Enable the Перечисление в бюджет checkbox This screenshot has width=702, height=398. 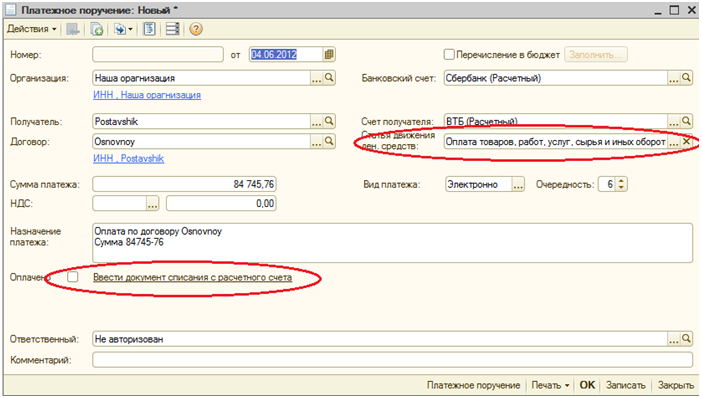point(449,55)
